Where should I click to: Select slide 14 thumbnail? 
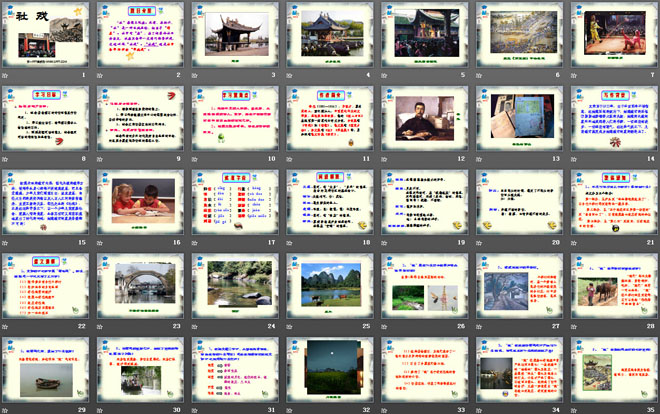tap(614, 119)
